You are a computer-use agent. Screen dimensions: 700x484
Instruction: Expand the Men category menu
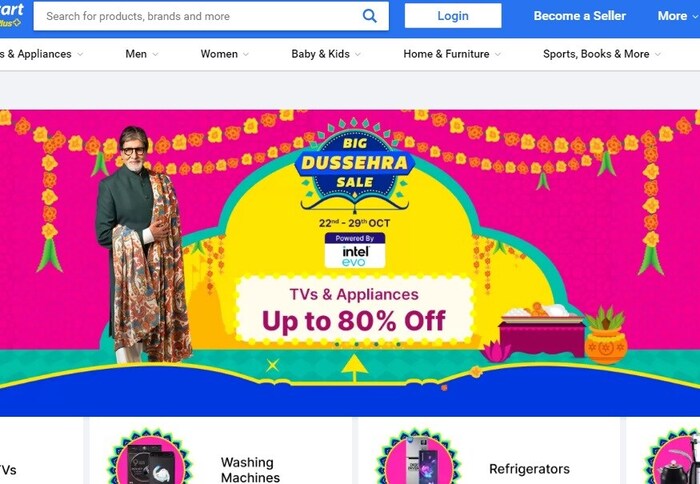point(142,54)
